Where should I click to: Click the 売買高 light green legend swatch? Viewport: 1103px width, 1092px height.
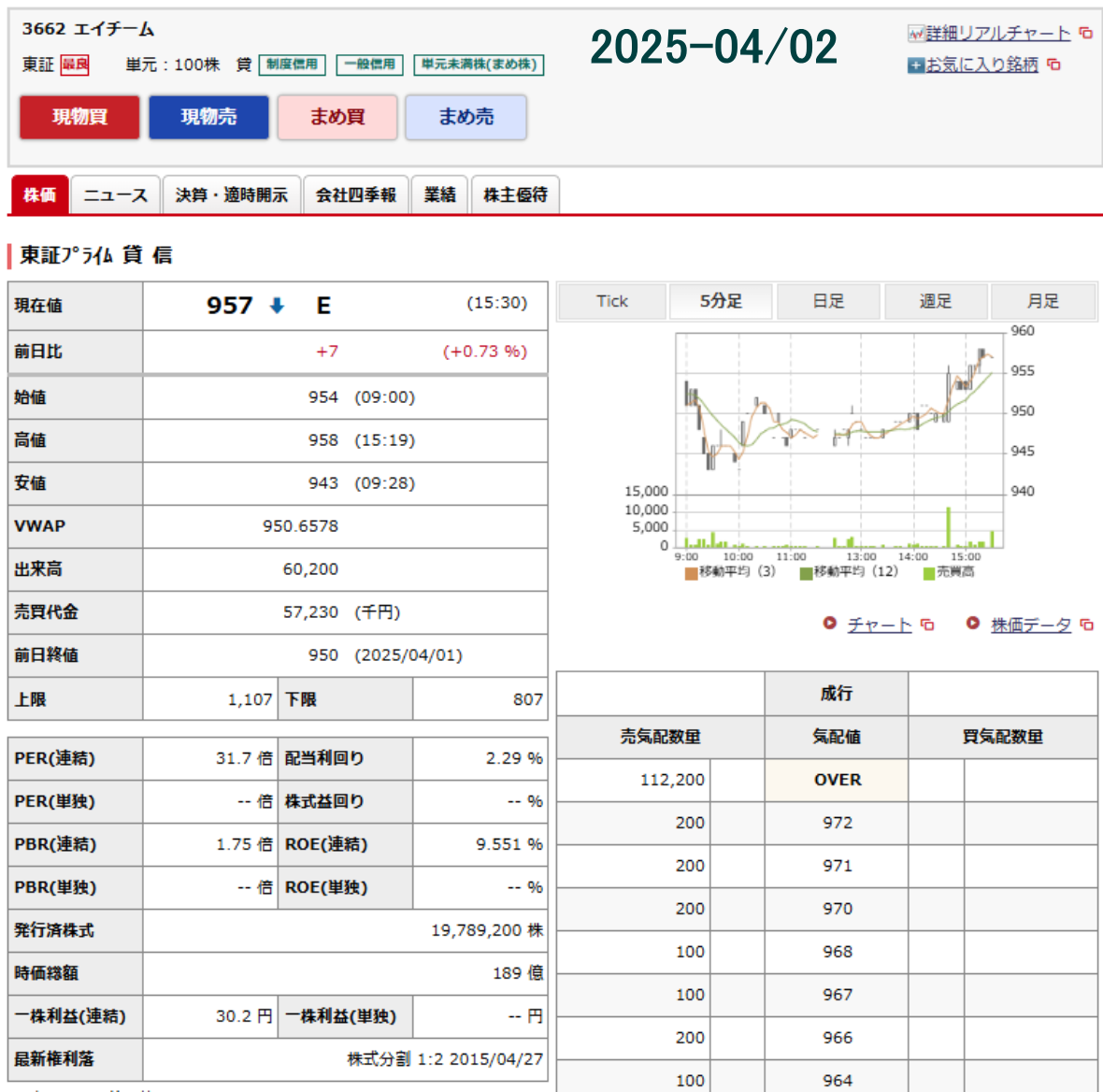[x=928, y=573]
